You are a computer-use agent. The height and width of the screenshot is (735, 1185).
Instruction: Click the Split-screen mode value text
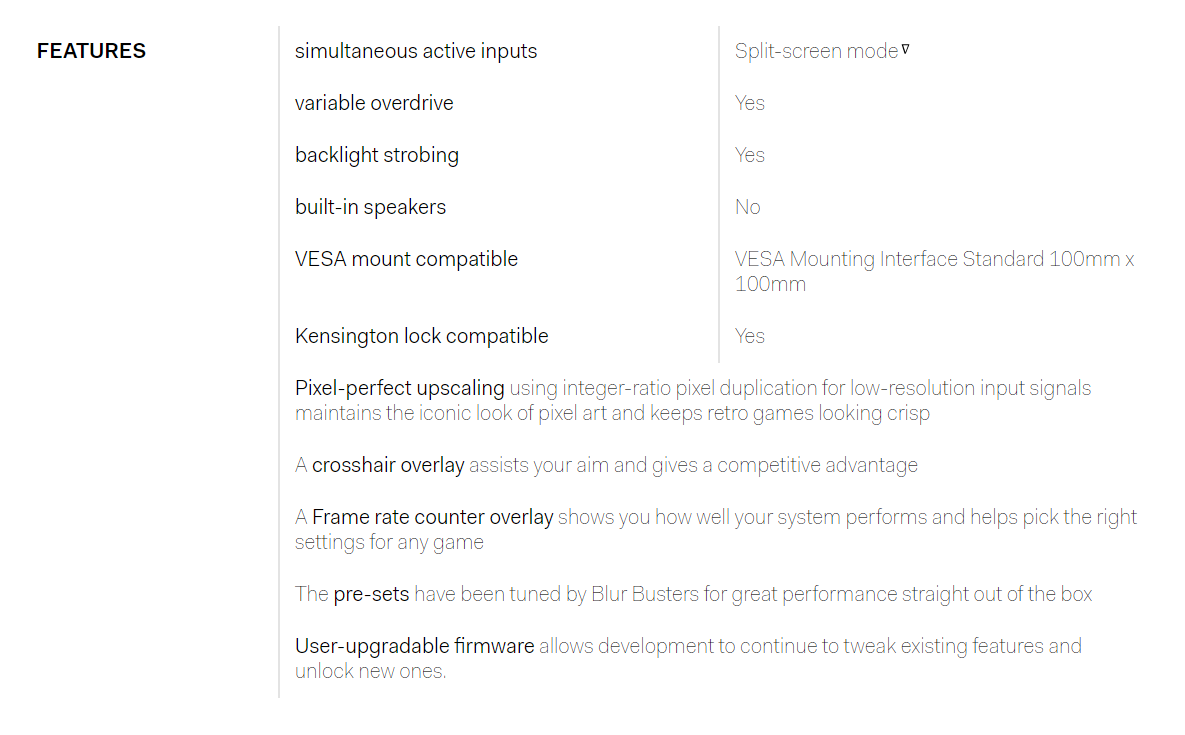(x=816, y=51)
